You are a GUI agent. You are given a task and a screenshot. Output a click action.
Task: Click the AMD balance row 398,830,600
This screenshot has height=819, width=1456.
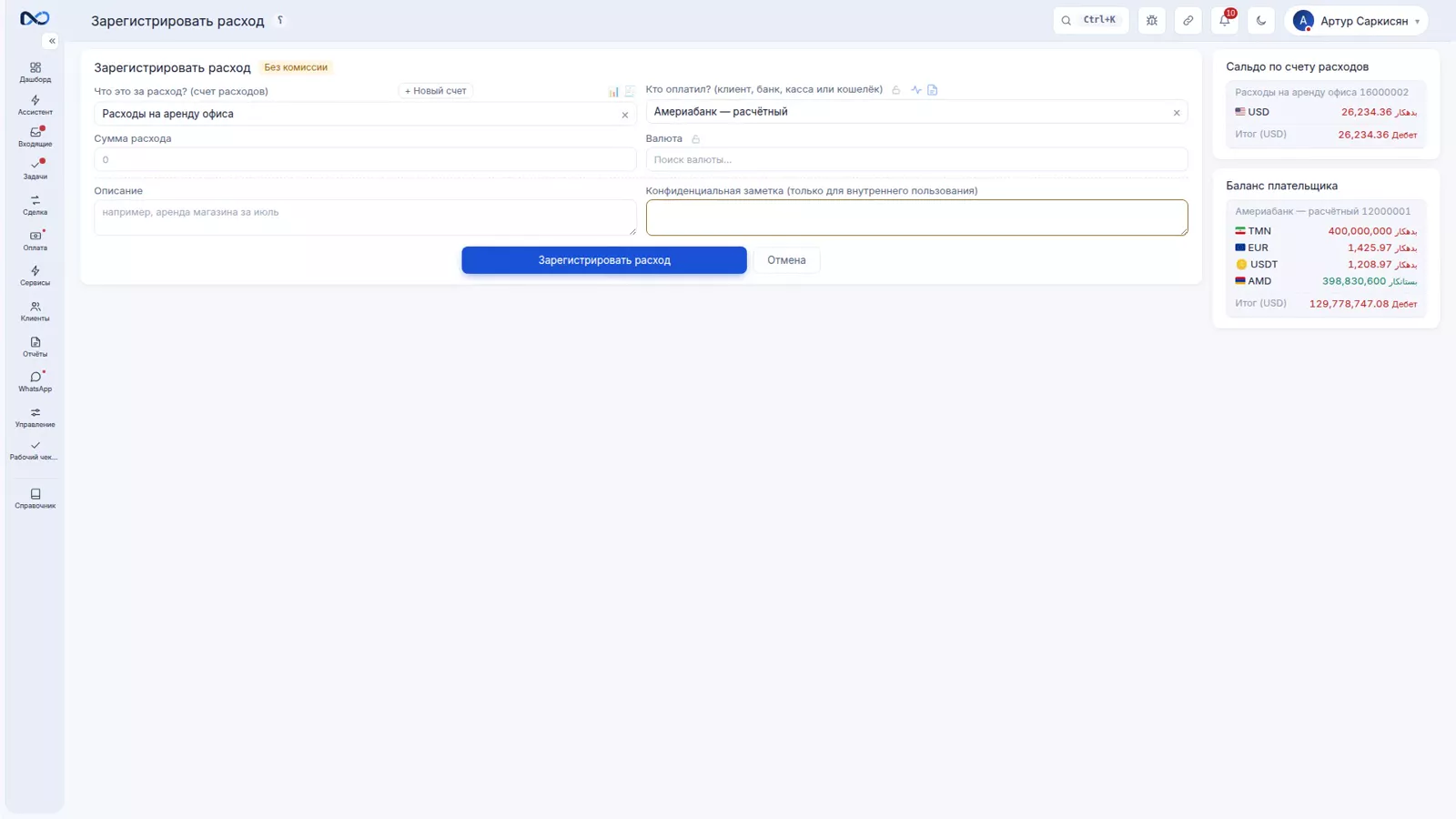pos(1326,281)
